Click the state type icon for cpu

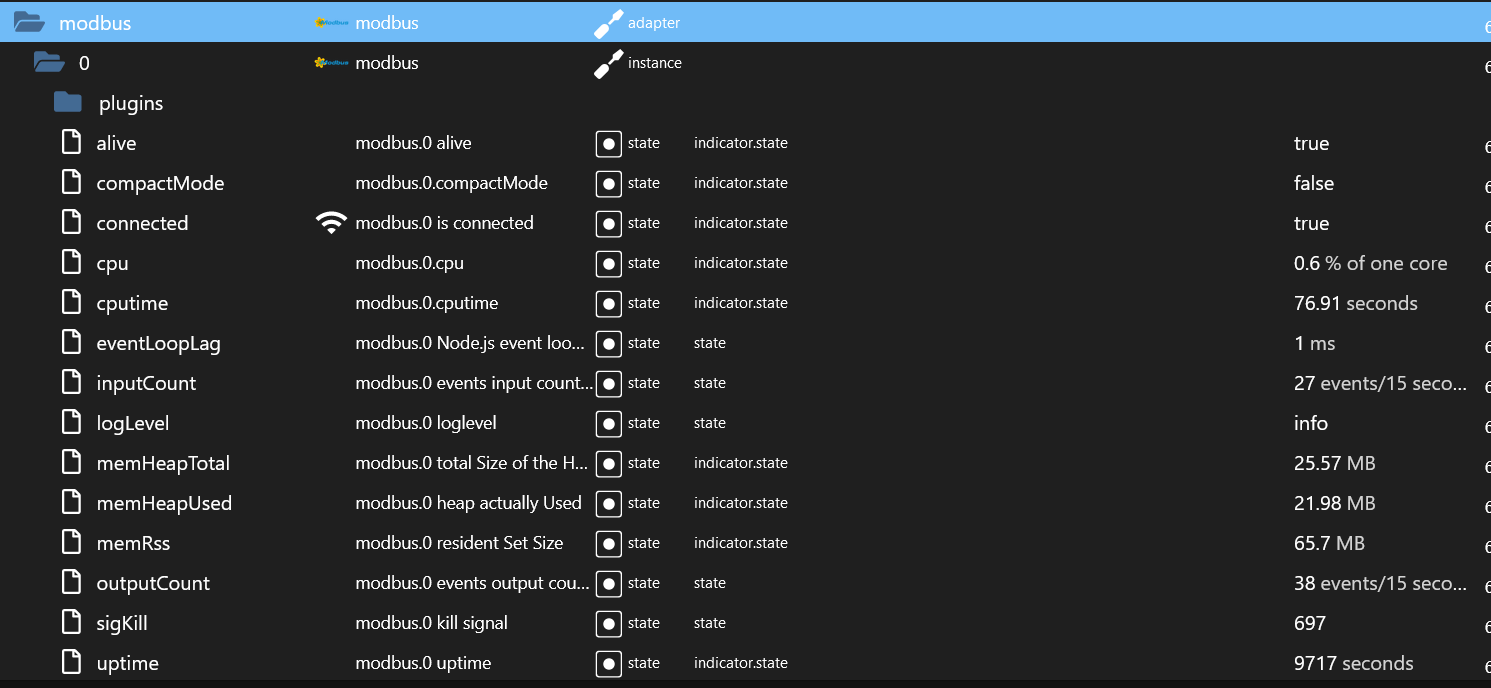(608, 263)
